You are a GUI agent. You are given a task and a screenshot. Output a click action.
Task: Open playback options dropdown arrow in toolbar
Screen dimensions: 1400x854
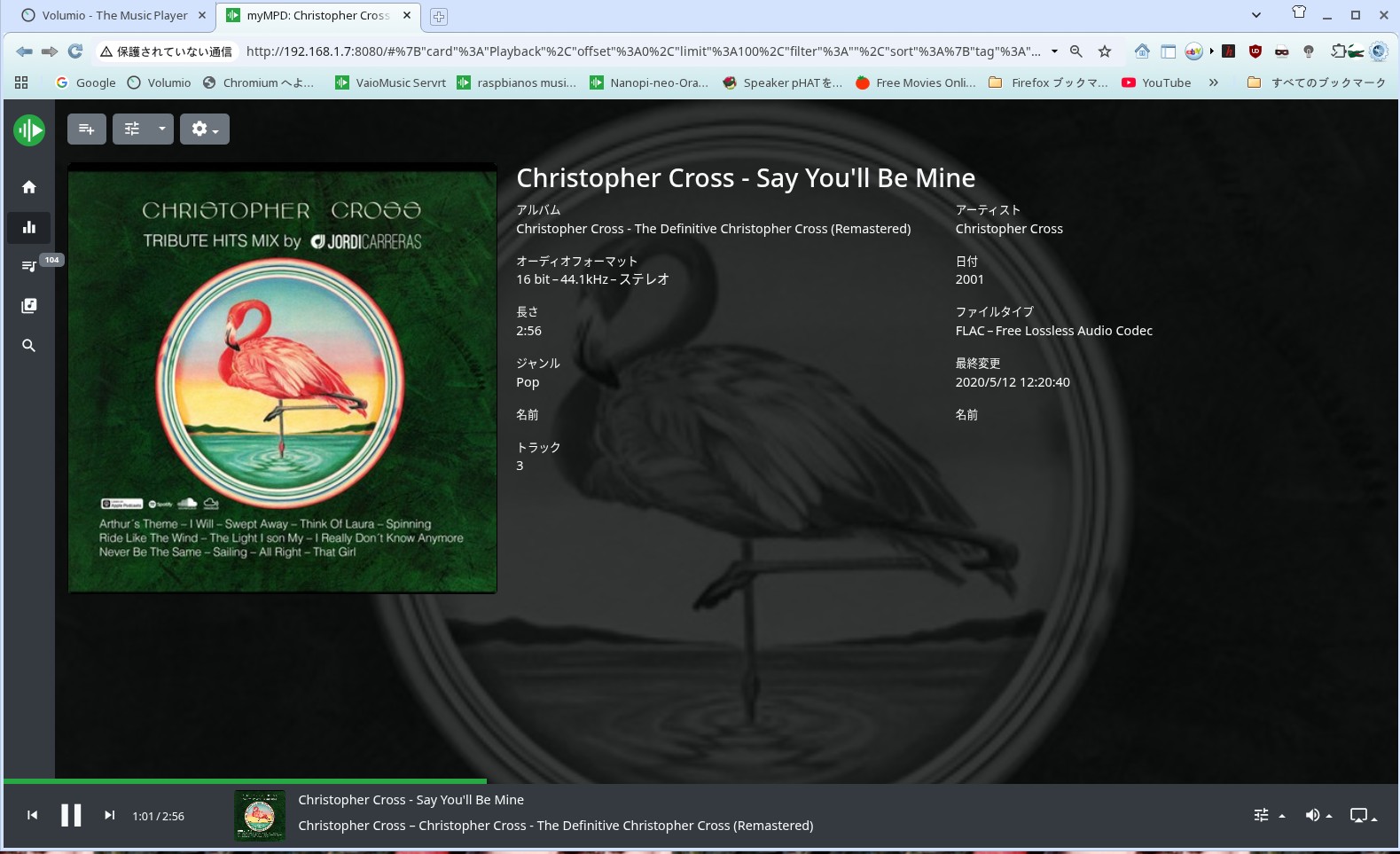(x=161, y=129)
